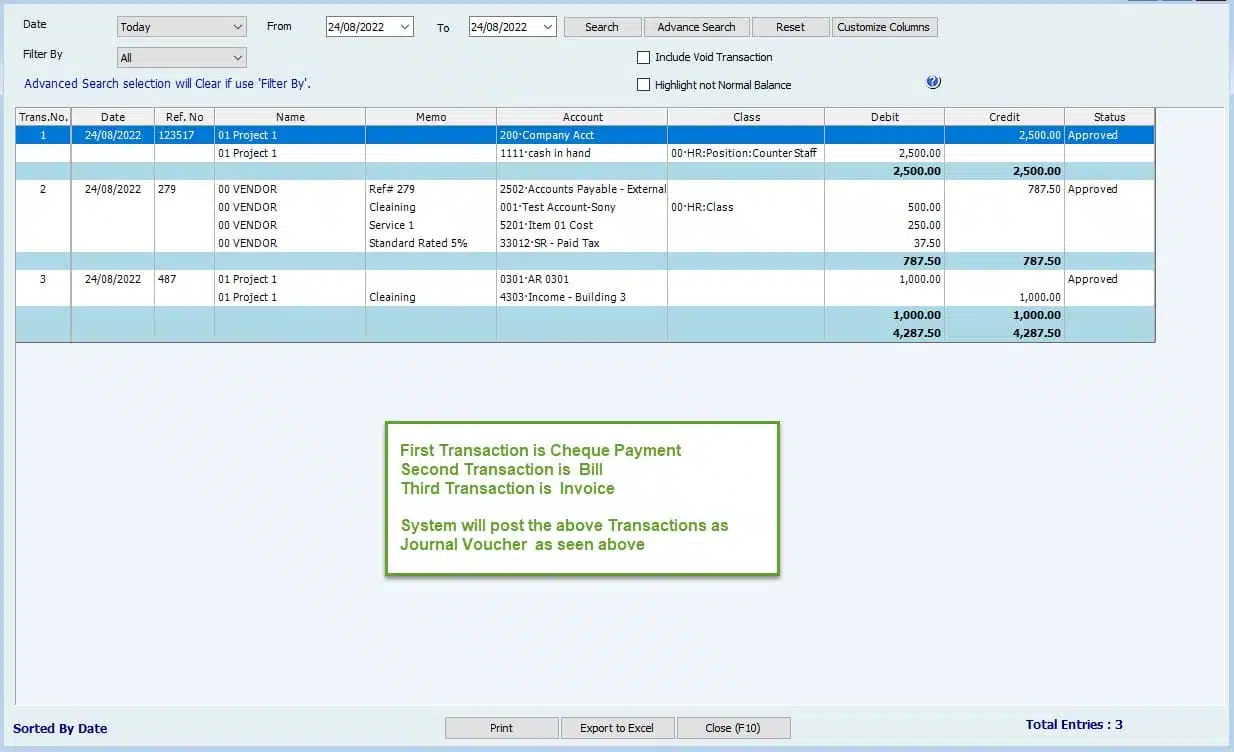Click the Account column header
The height and width of the screenshot is (752, 1234).
pyautogui.click(x=582, y=117)
